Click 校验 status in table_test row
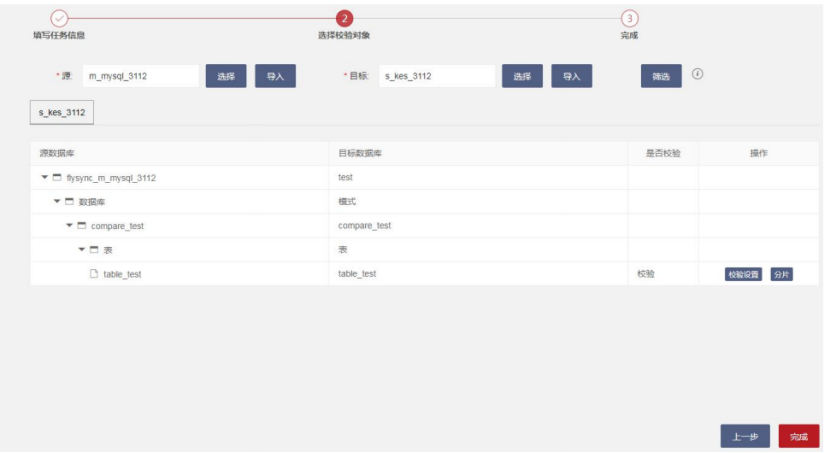Viewport: 831px width, 453px height. (646, 274)
